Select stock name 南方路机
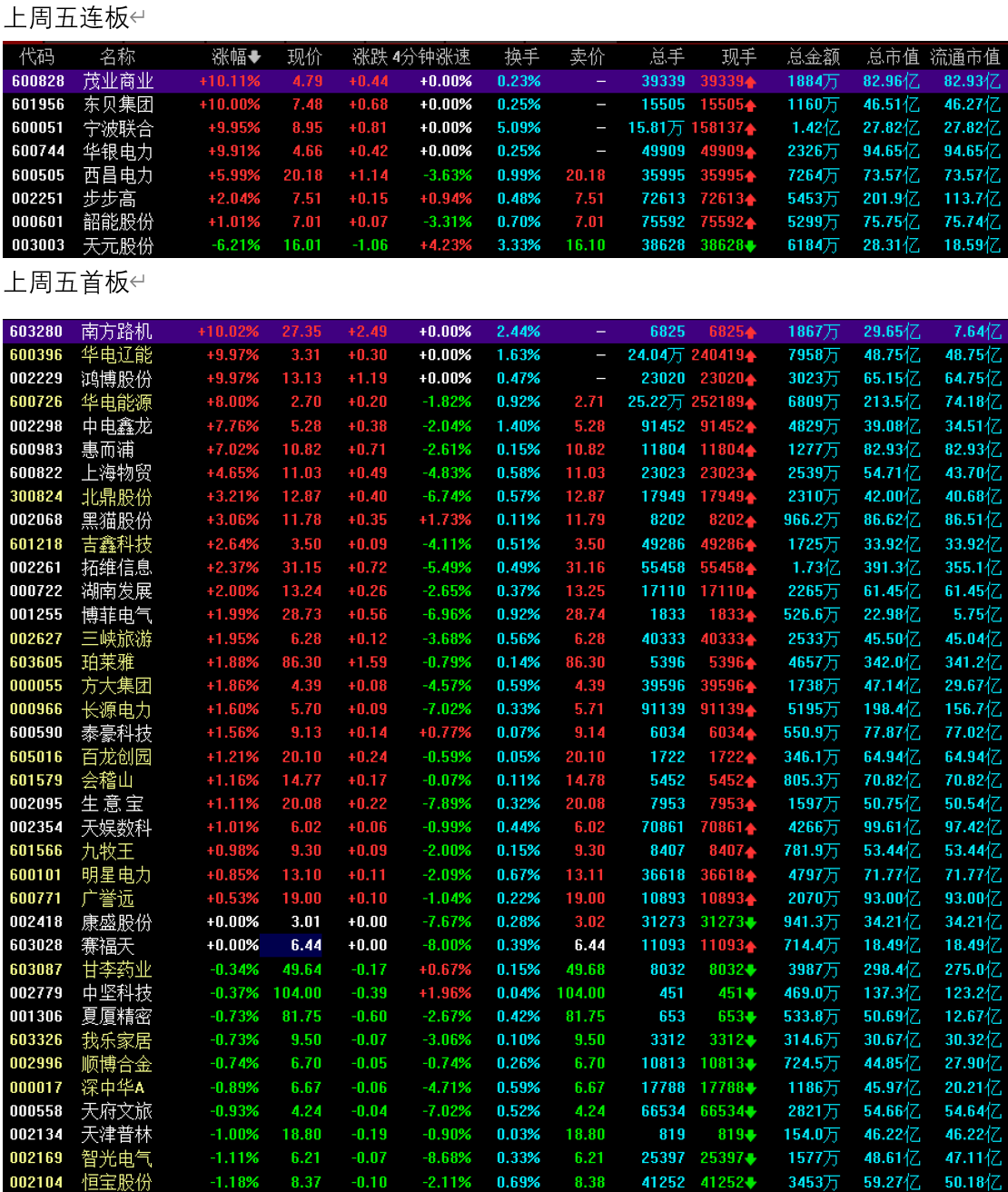Image resolution: width=1008 pixels, height=1192 pixels. click(x=117, y=332)
